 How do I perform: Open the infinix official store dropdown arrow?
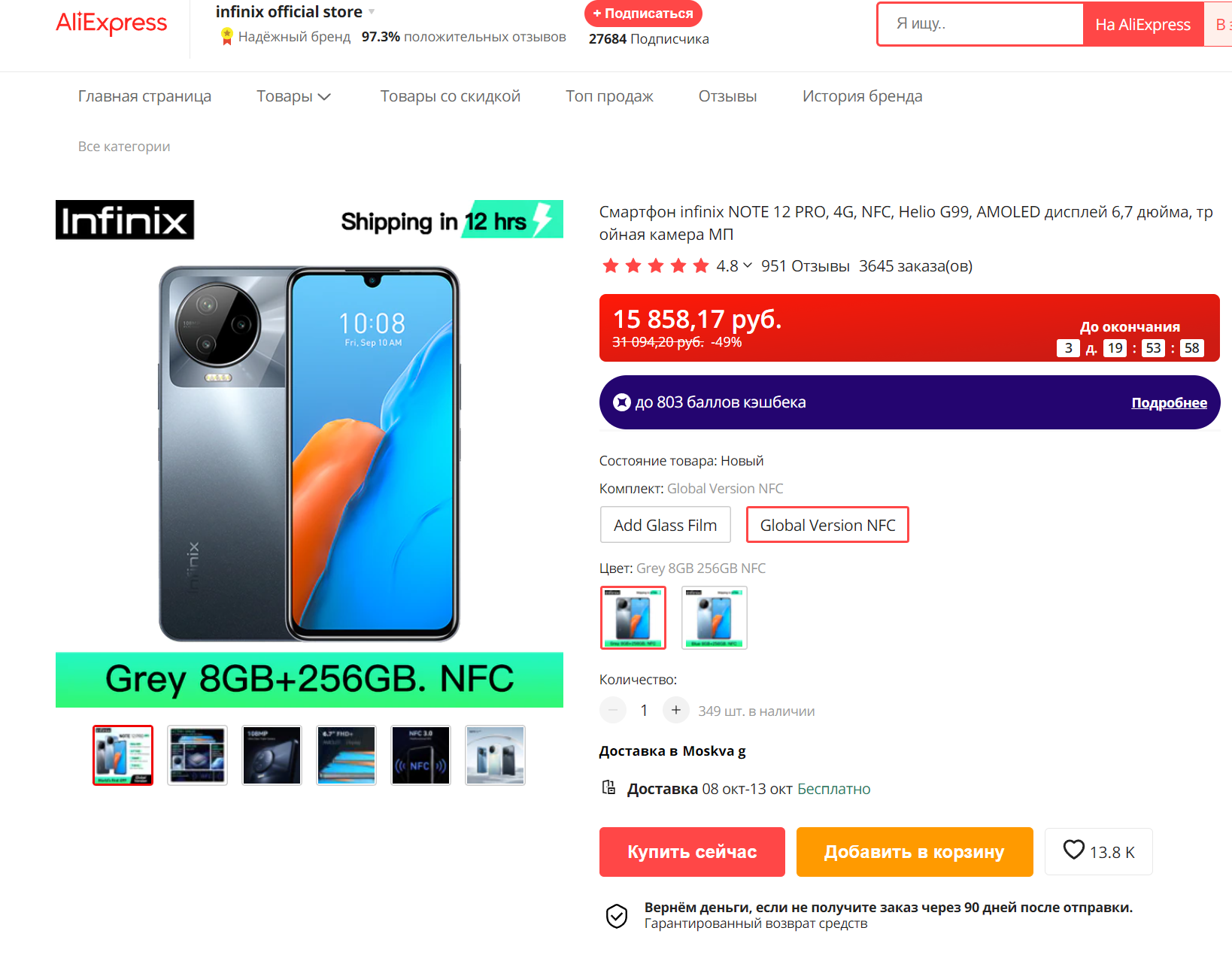click(372, 12)
